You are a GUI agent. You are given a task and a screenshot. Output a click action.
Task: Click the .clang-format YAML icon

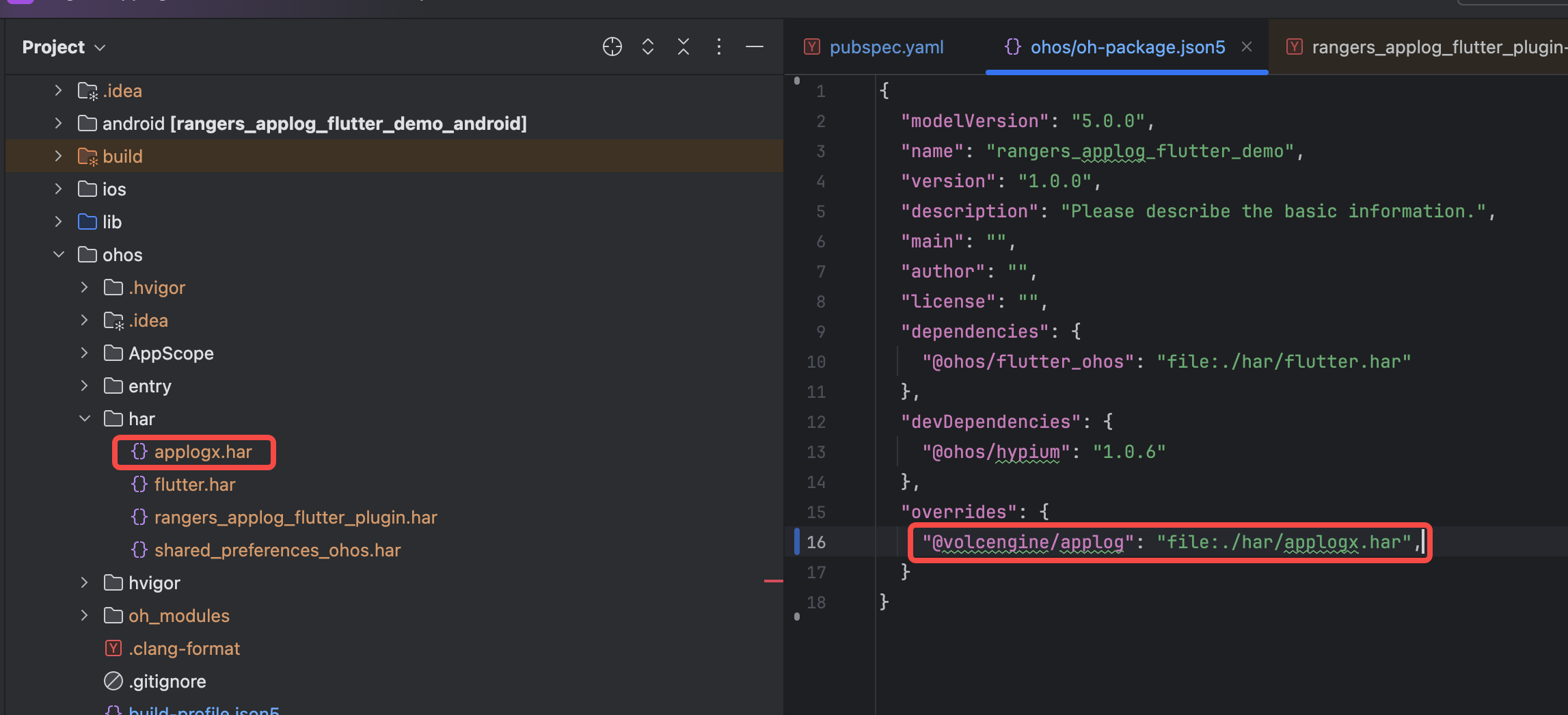113,648
